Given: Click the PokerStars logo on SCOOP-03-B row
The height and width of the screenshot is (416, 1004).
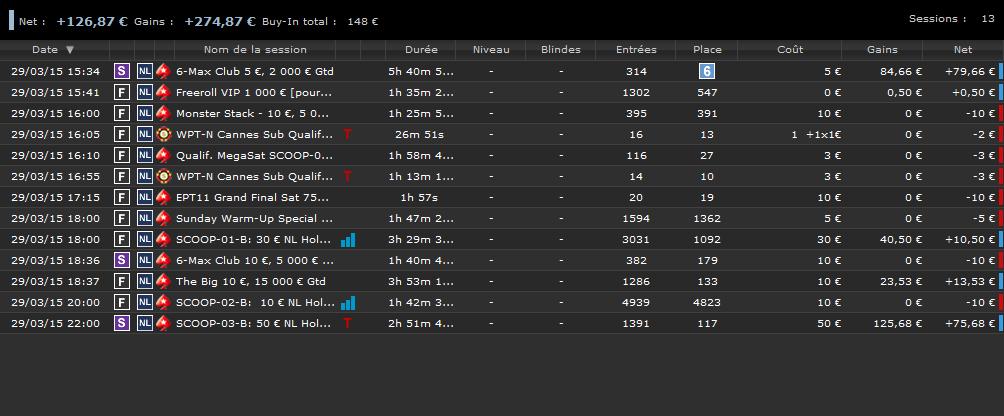Looking at the screenshot, I should click(x=163, y=323).
